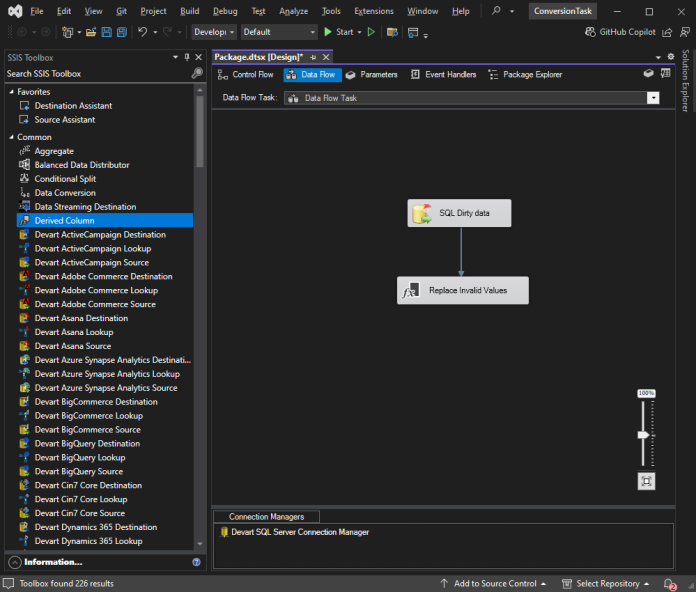Image resolution: width=696 pixels, height=592 pixels.
Task: Open GitHub Copilot from the toolbar
Action: pyautogui.click(x=621, y=32)
